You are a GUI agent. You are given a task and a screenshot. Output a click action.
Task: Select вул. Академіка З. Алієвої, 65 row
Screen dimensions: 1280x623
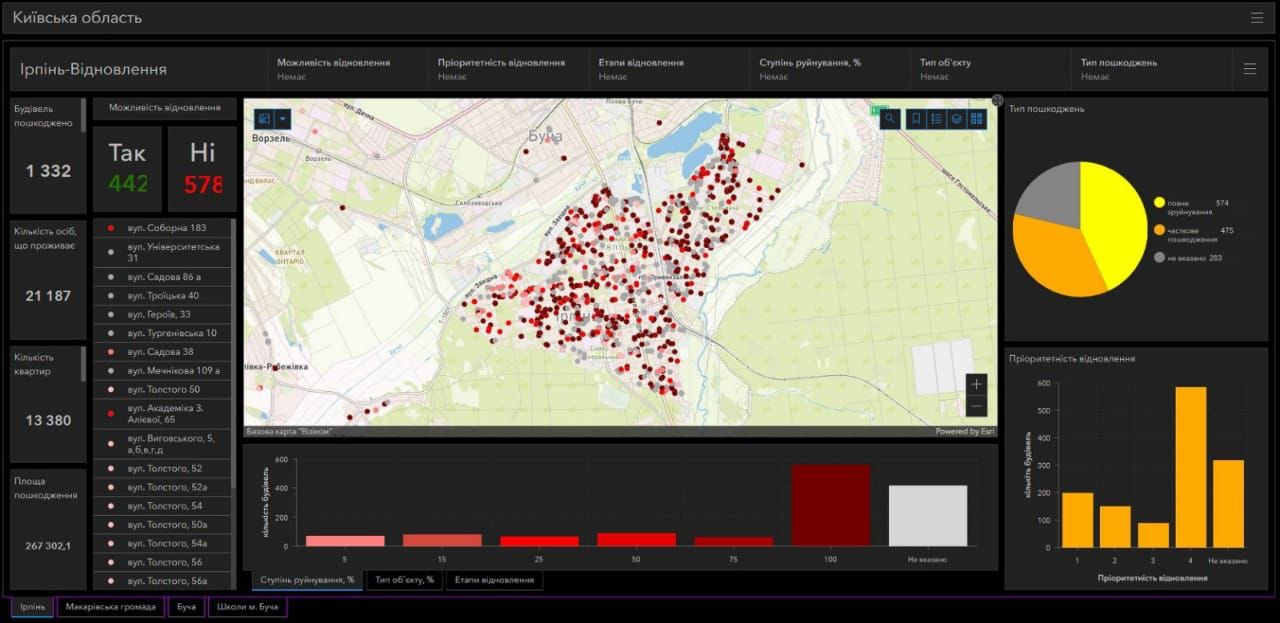tap(162, 413)
